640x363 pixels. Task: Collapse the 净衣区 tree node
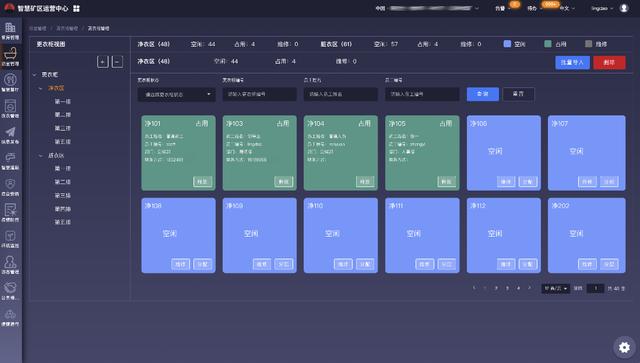[40, 88]
